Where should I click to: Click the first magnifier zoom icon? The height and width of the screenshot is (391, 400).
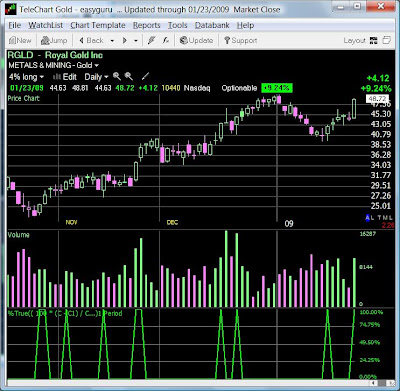pyautogui.click(x=117, y=77)
